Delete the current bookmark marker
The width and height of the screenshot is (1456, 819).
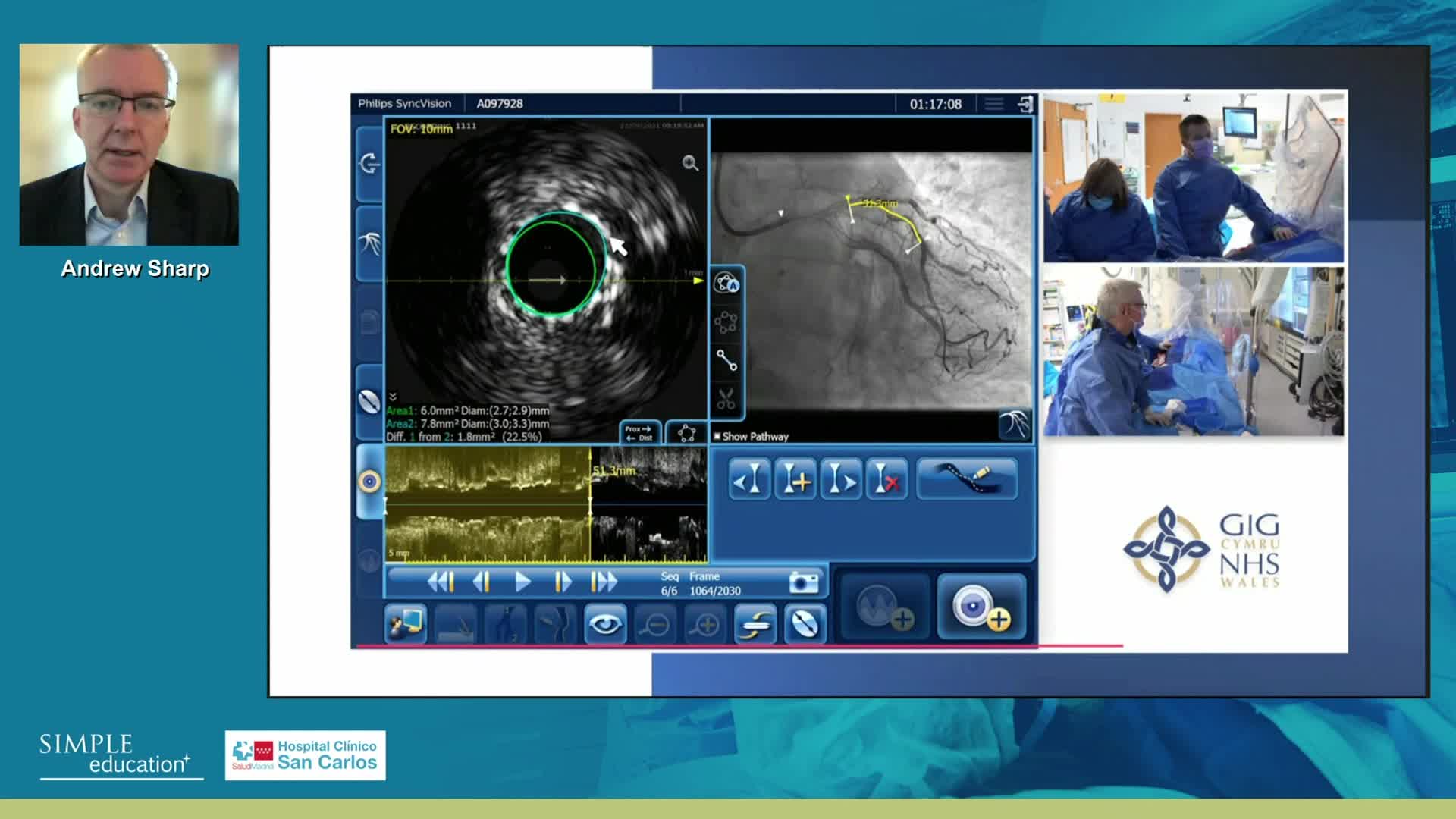coord(886,479)
